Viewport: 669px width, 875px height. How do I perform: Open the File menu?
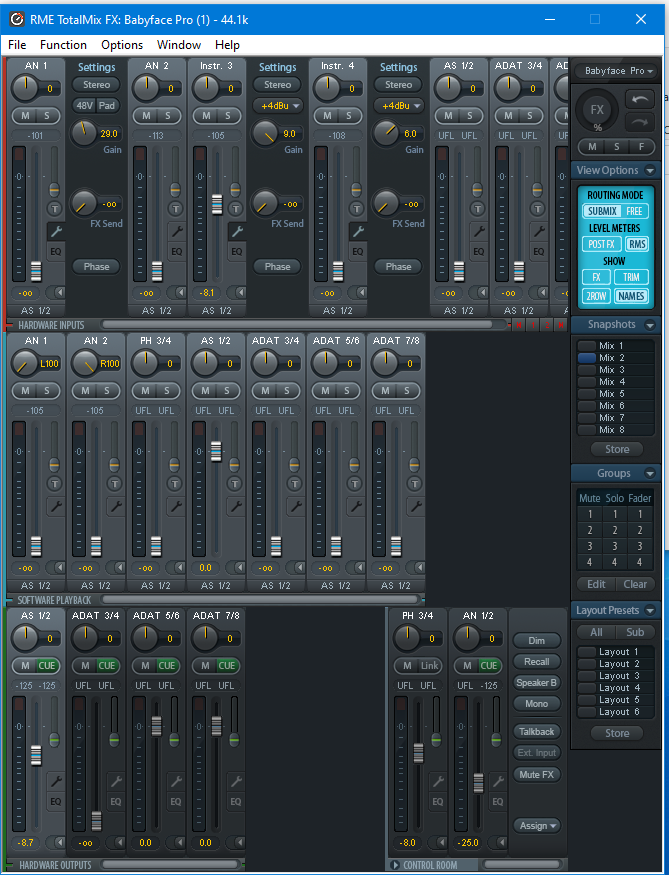click(x=17, y=45)
